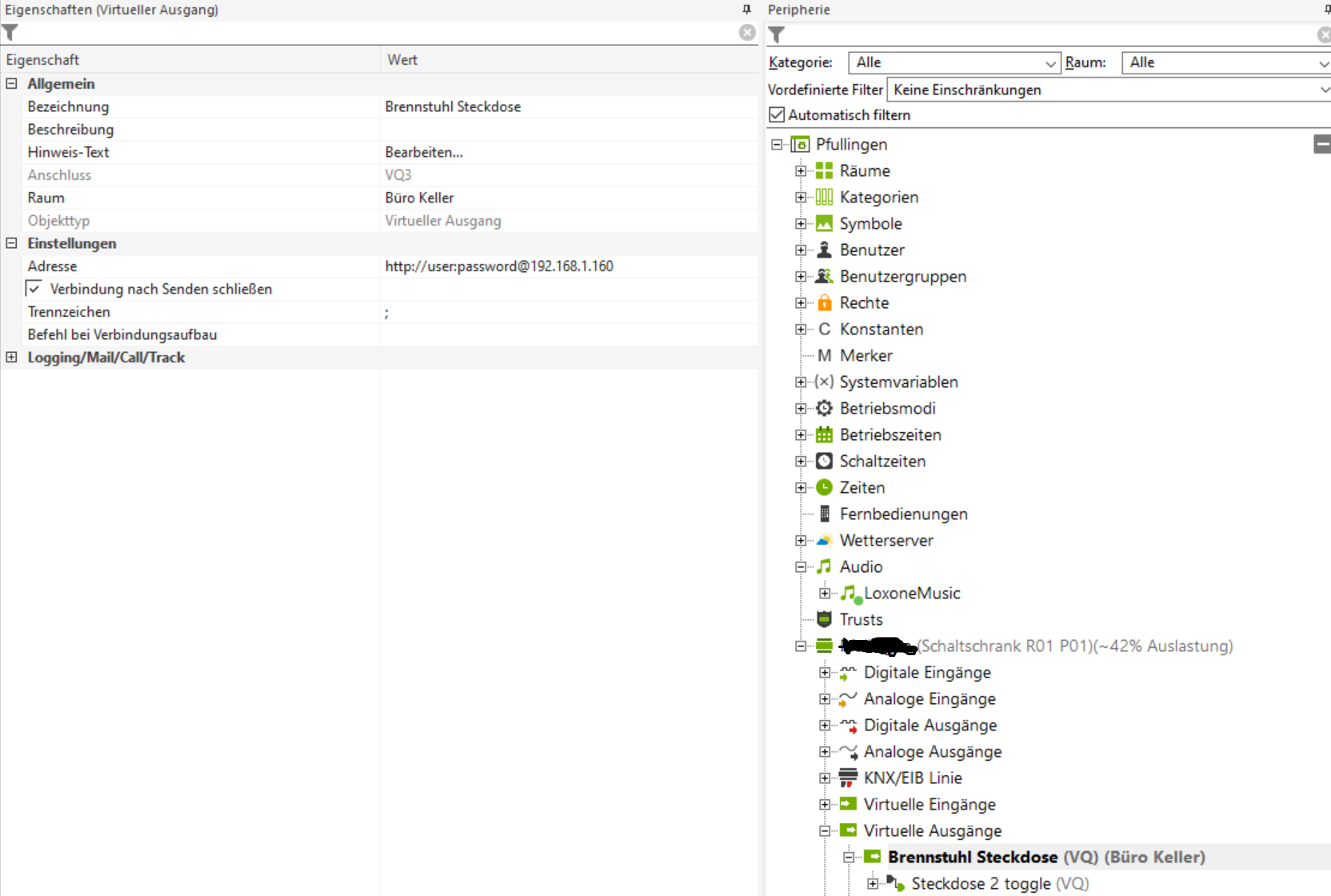
Task: Click the Digitale Eingänge icon
Action: coord(848,673)
